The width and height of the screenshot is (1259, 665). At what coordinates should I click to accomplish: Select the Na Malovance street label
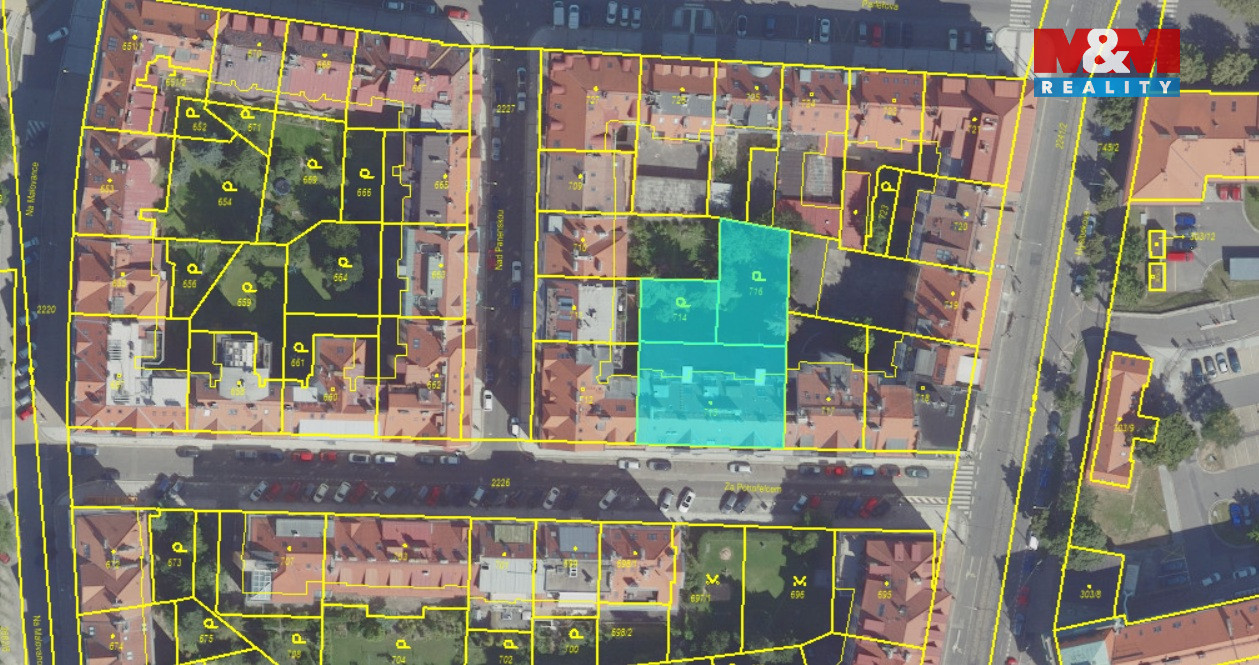(32, 182)
